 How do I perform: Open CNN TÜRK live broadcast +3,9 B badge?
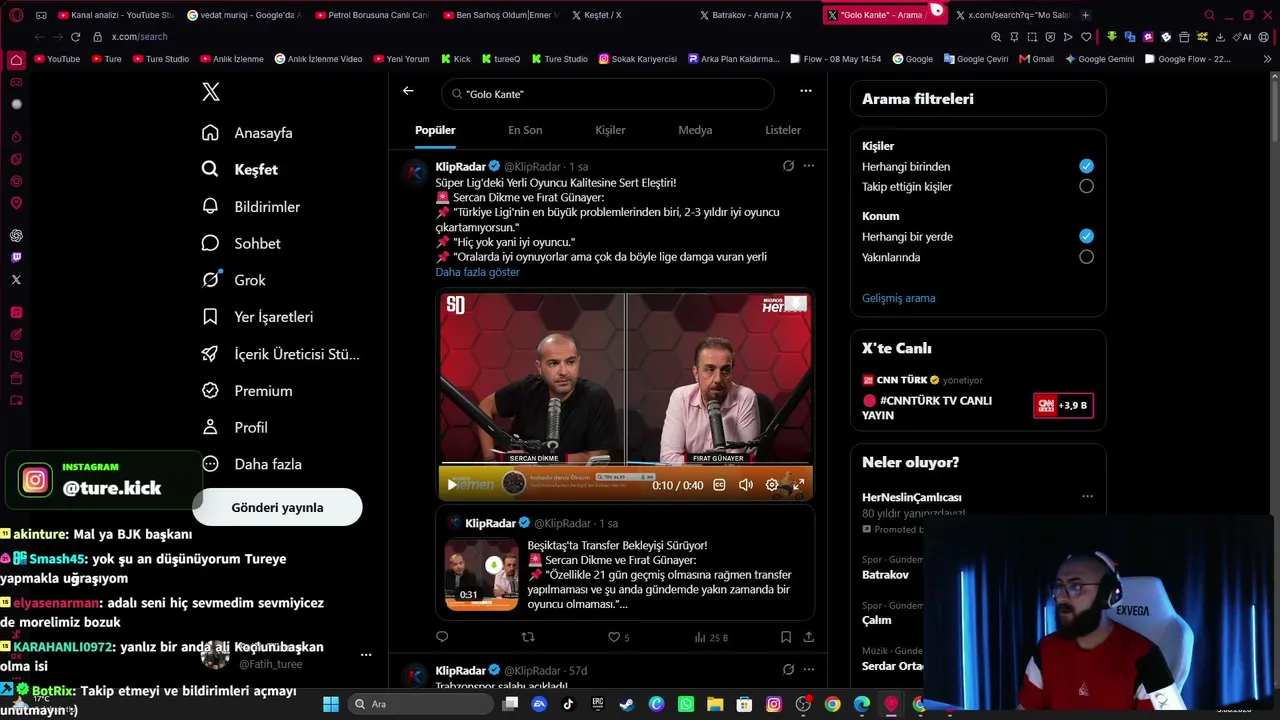point(1063,405)
